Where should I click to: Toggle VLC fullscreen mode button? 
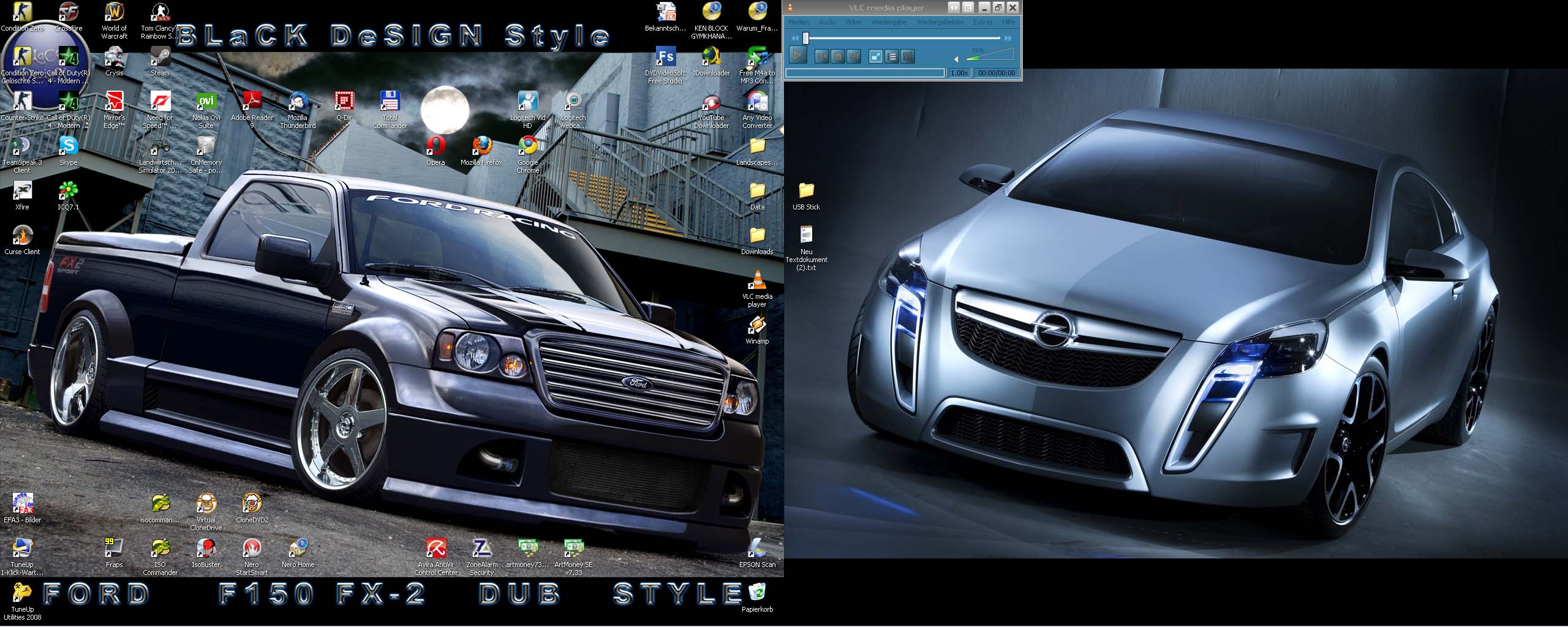(x=876, y=56)
